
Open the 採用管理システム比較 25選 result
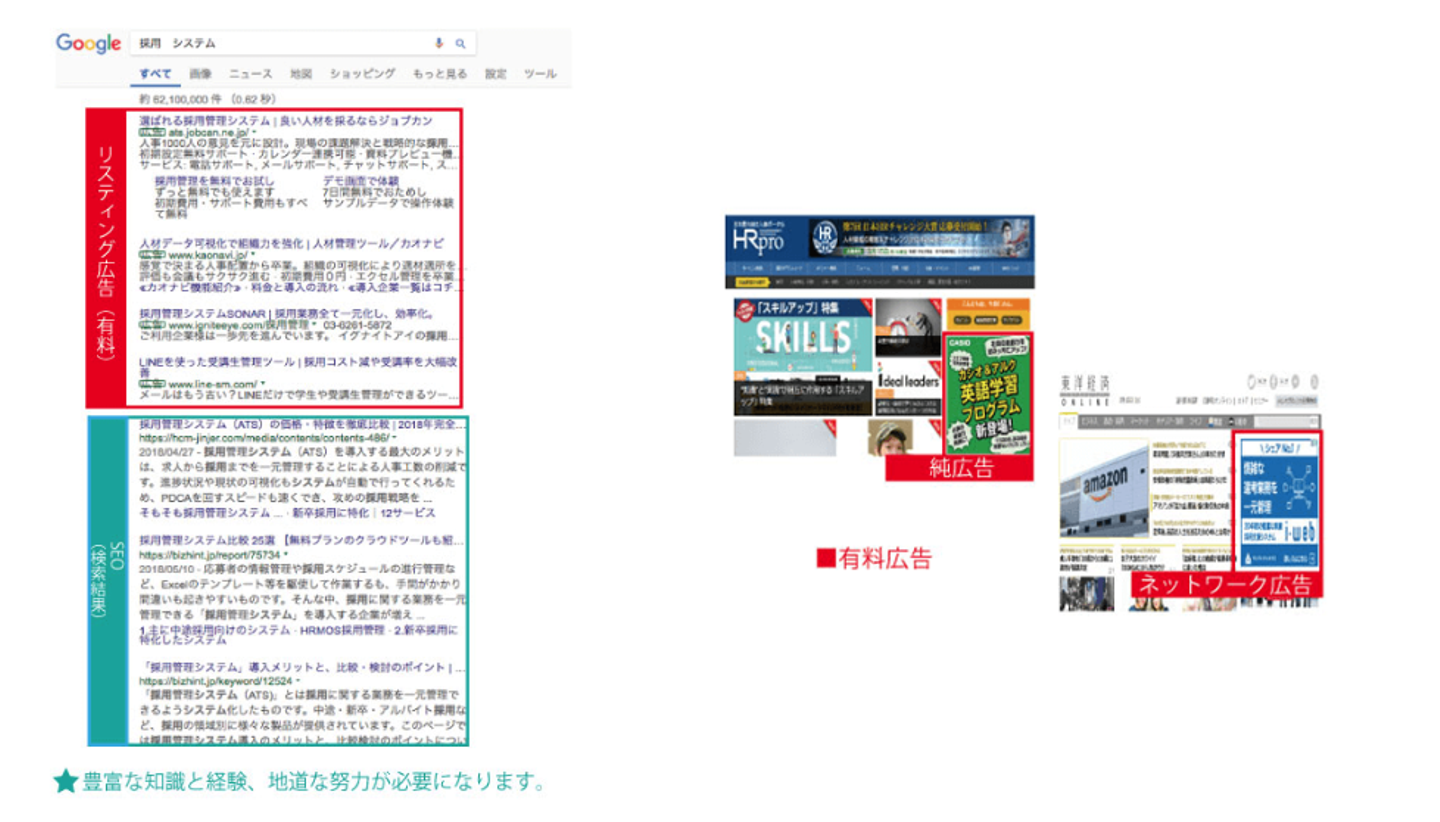point(300,541)
